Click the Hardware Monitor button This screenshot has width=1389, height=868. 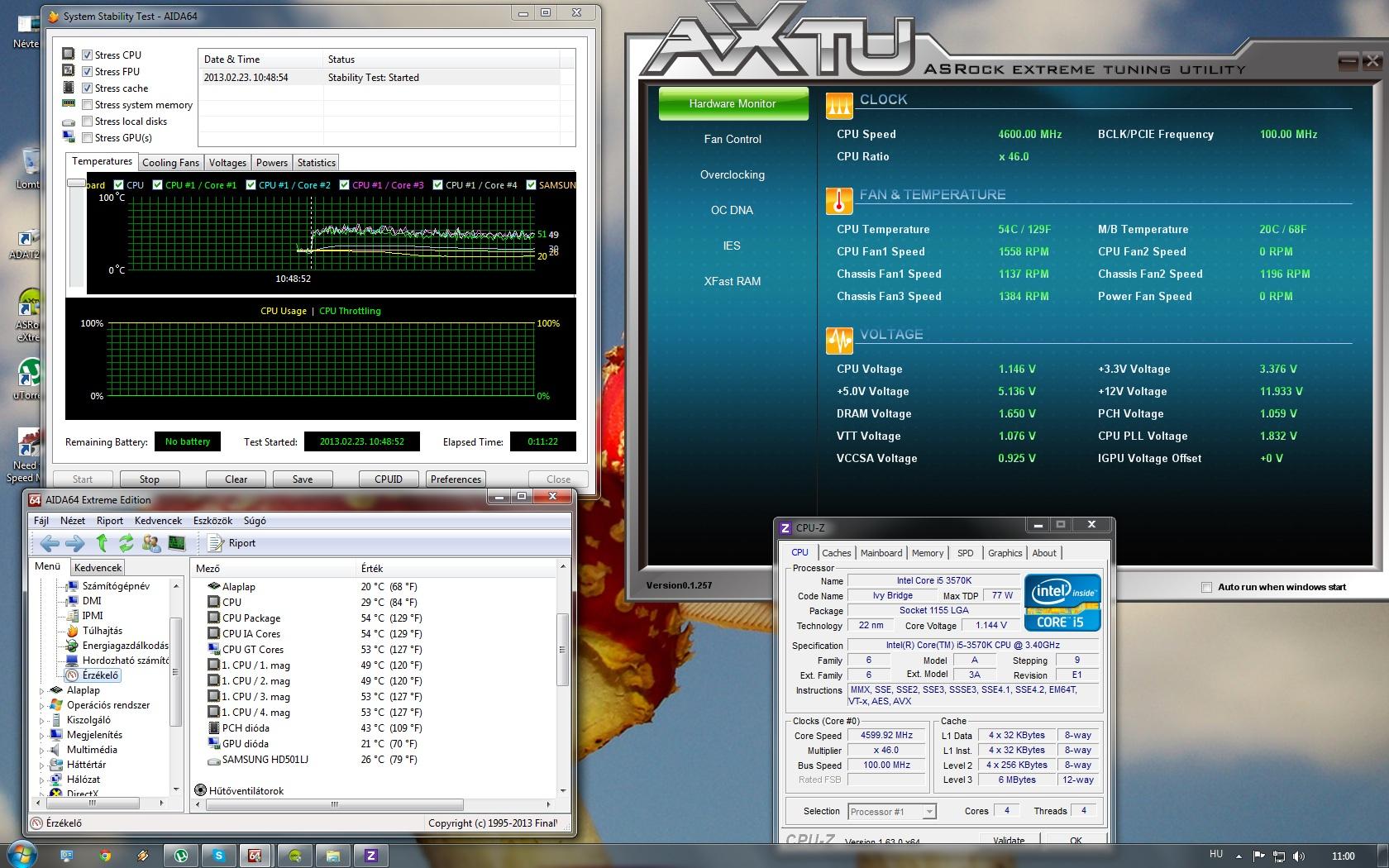[733, 103]
